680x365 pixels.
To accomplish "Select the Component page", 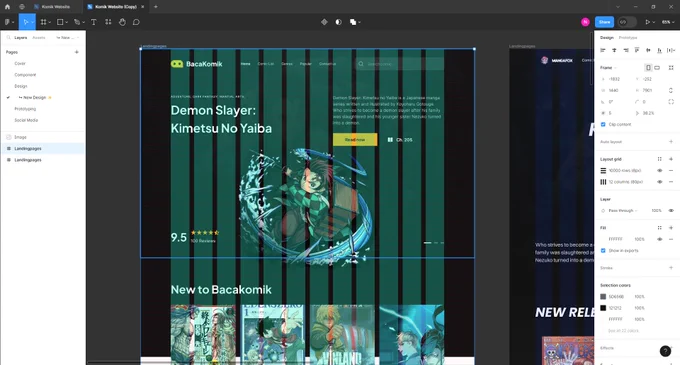I will pyautogui.click(x=25, y=75).
